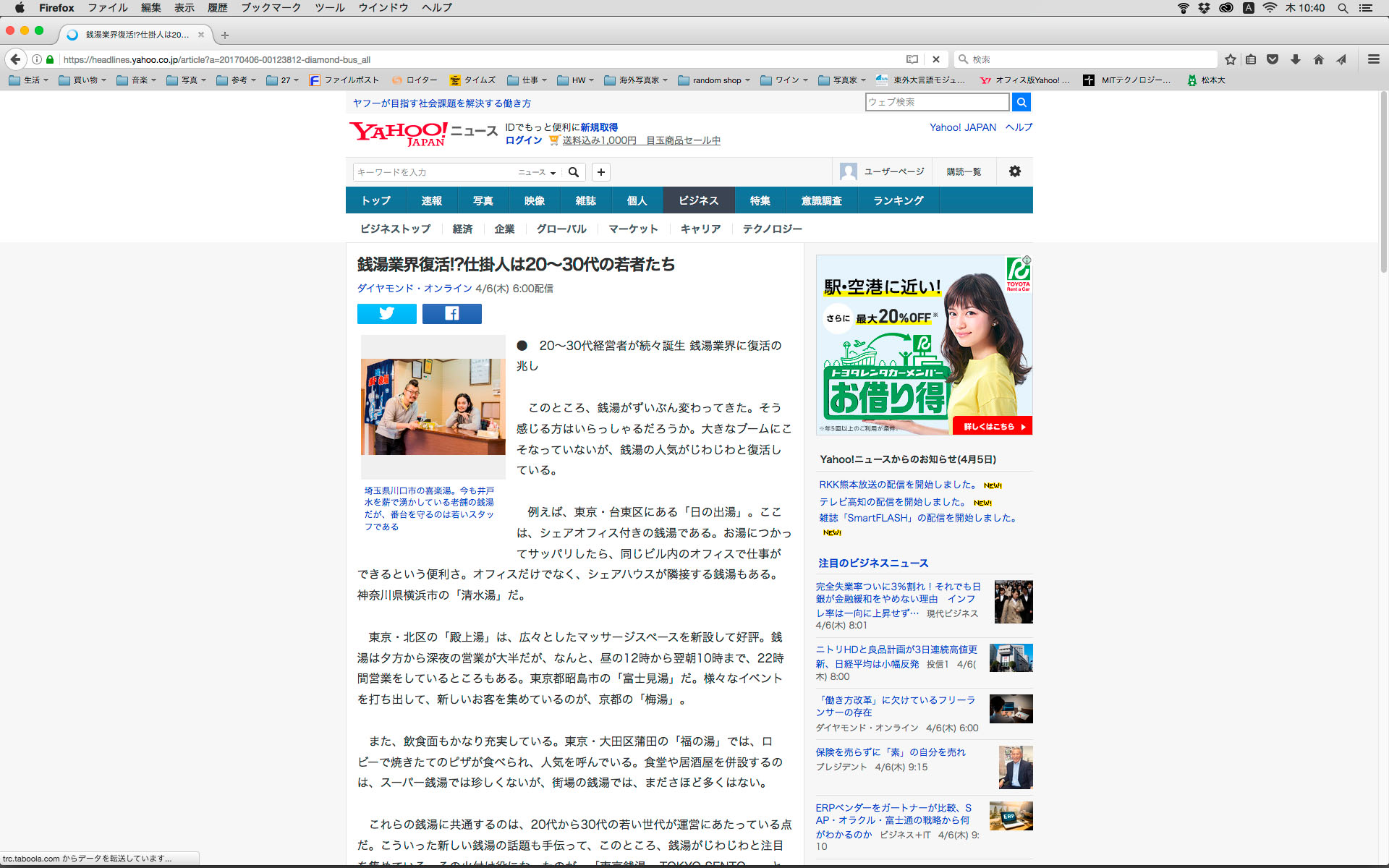Image resolution: width=1389 pixels, height=868 pixels.
Task: Toggle Reader View in the address bar
Action: pyautogui.click(x=912, y=59)
